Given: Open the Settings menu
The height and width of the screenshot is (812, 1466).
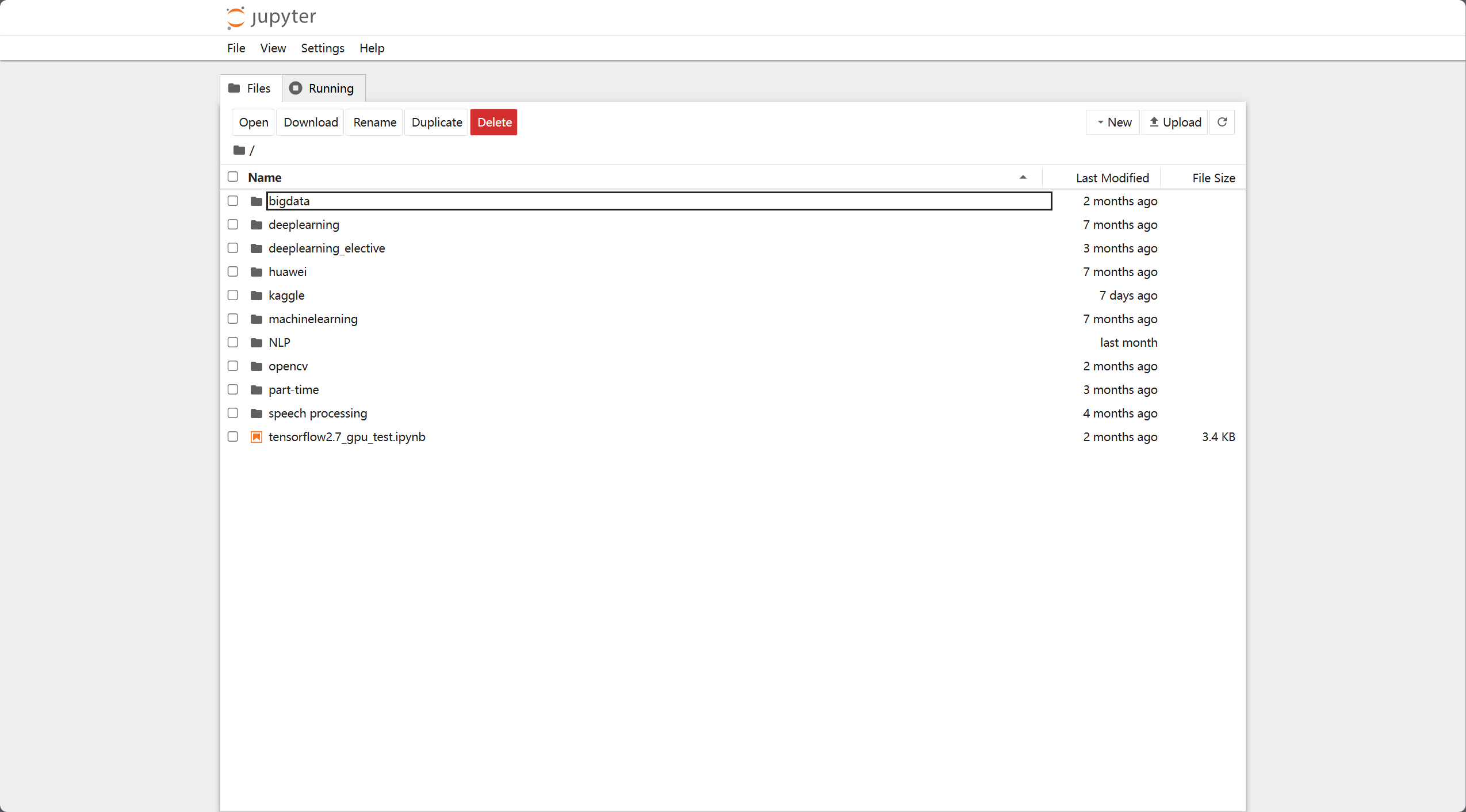Looking at the screenshot, I should point(322,48).
